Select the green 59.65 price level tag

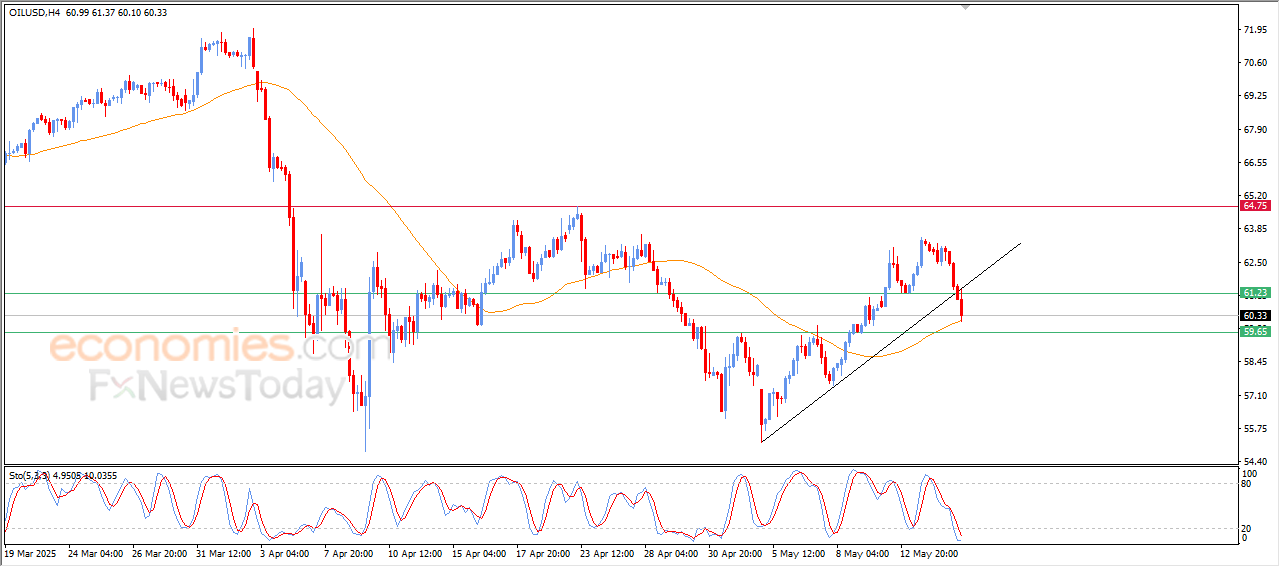1255,332
